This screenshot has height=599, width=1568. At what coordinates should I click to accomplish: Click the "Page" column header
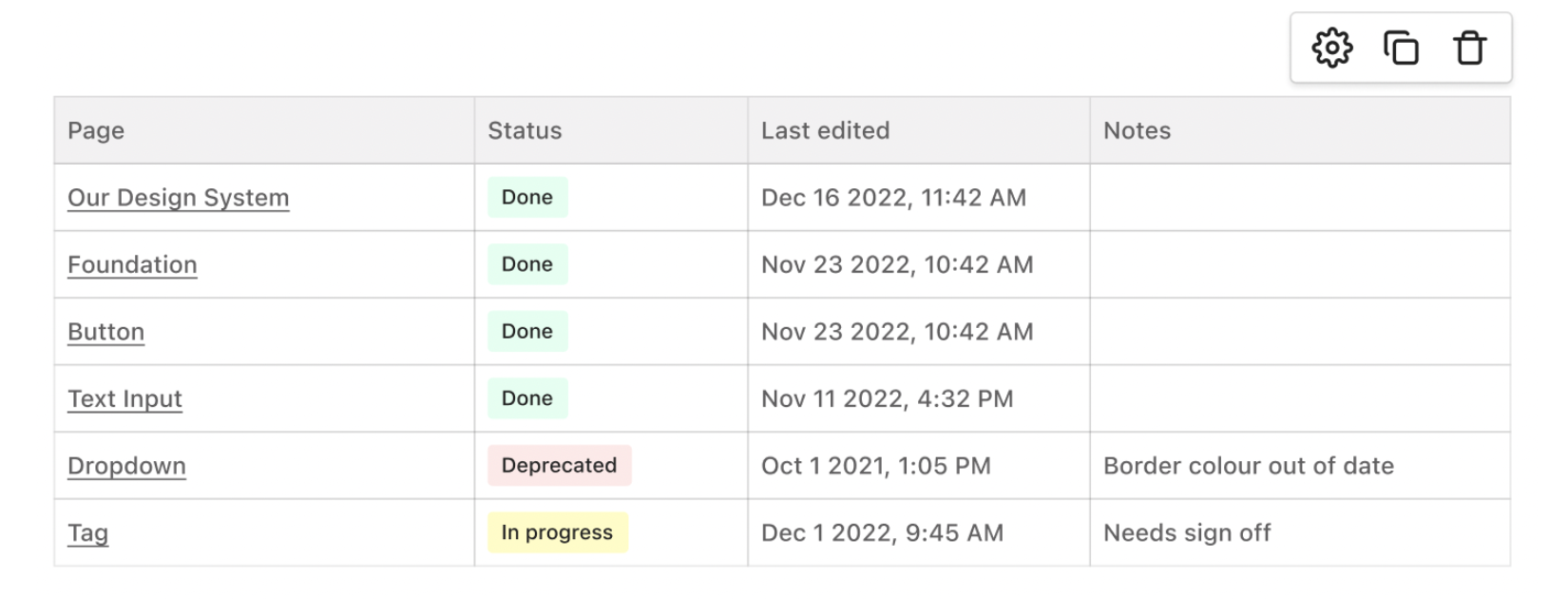tap(95, 130)
